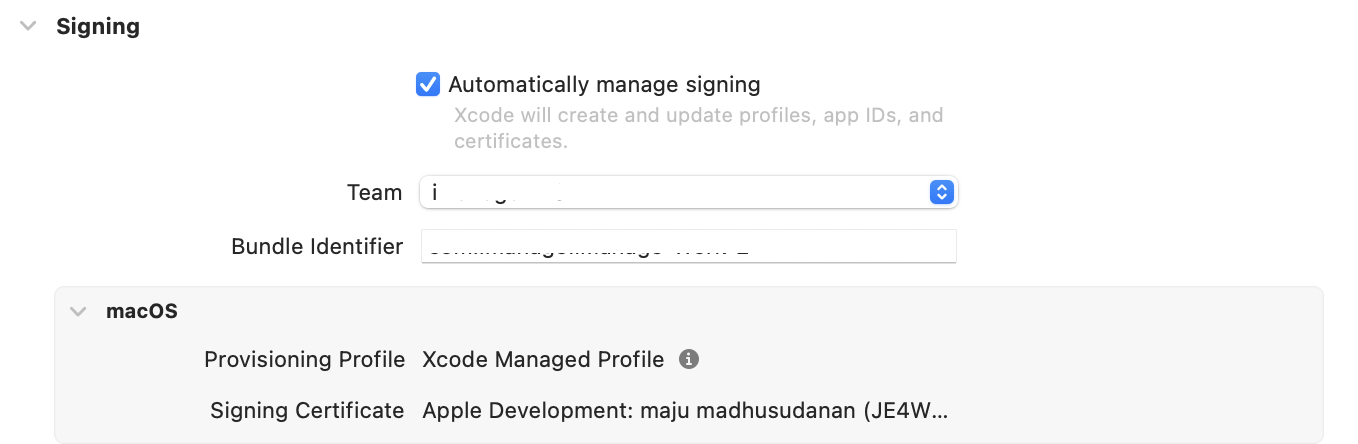Screen dimensions: 1358x444
Task: Click the 'Automatically manage signing' label text
Action: tap(604, 84)
